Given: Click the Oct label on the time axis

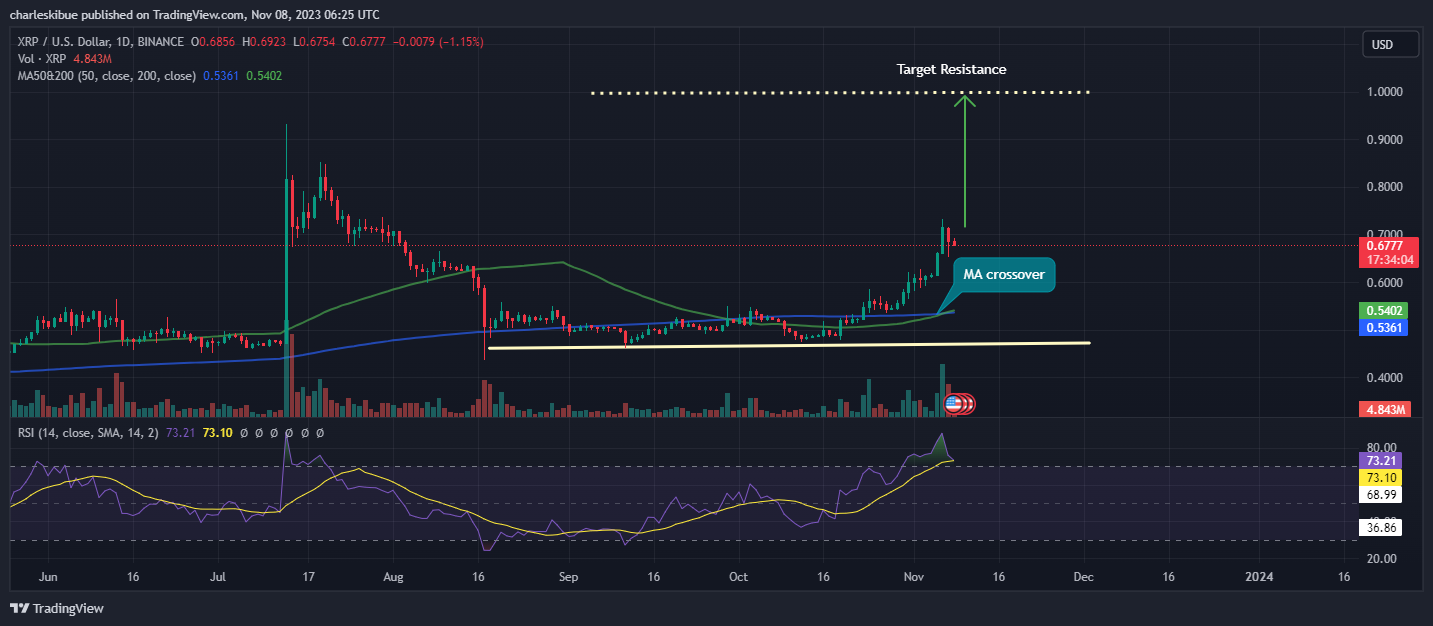Looking at the screenshot, I should pyautogui.click(x=738, y=577).
